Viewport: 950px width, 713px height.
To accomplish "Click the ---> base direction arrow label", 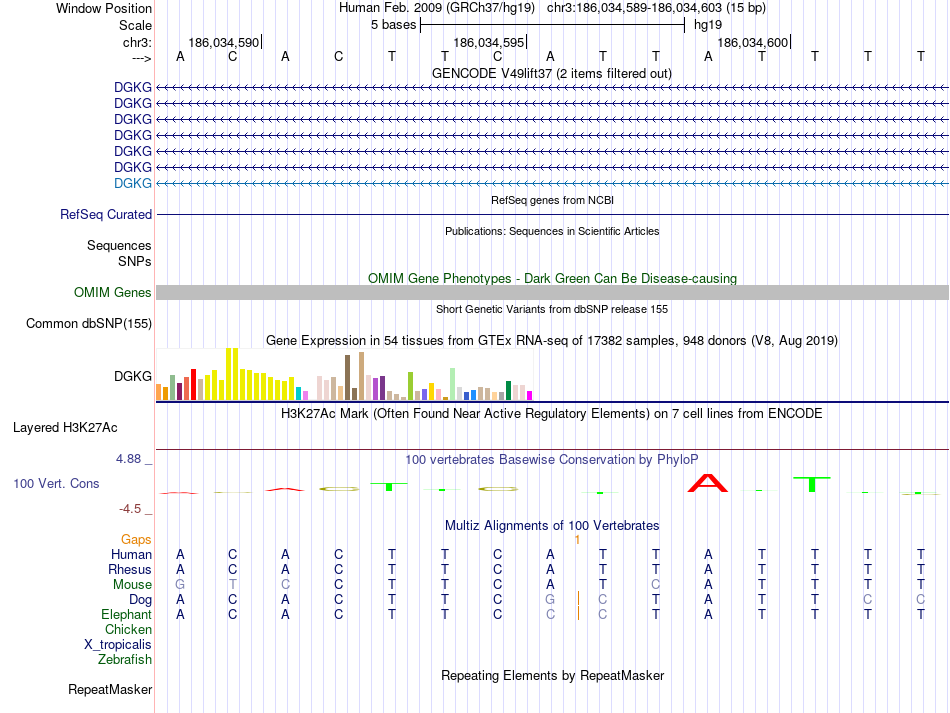I will click(142, 58).
